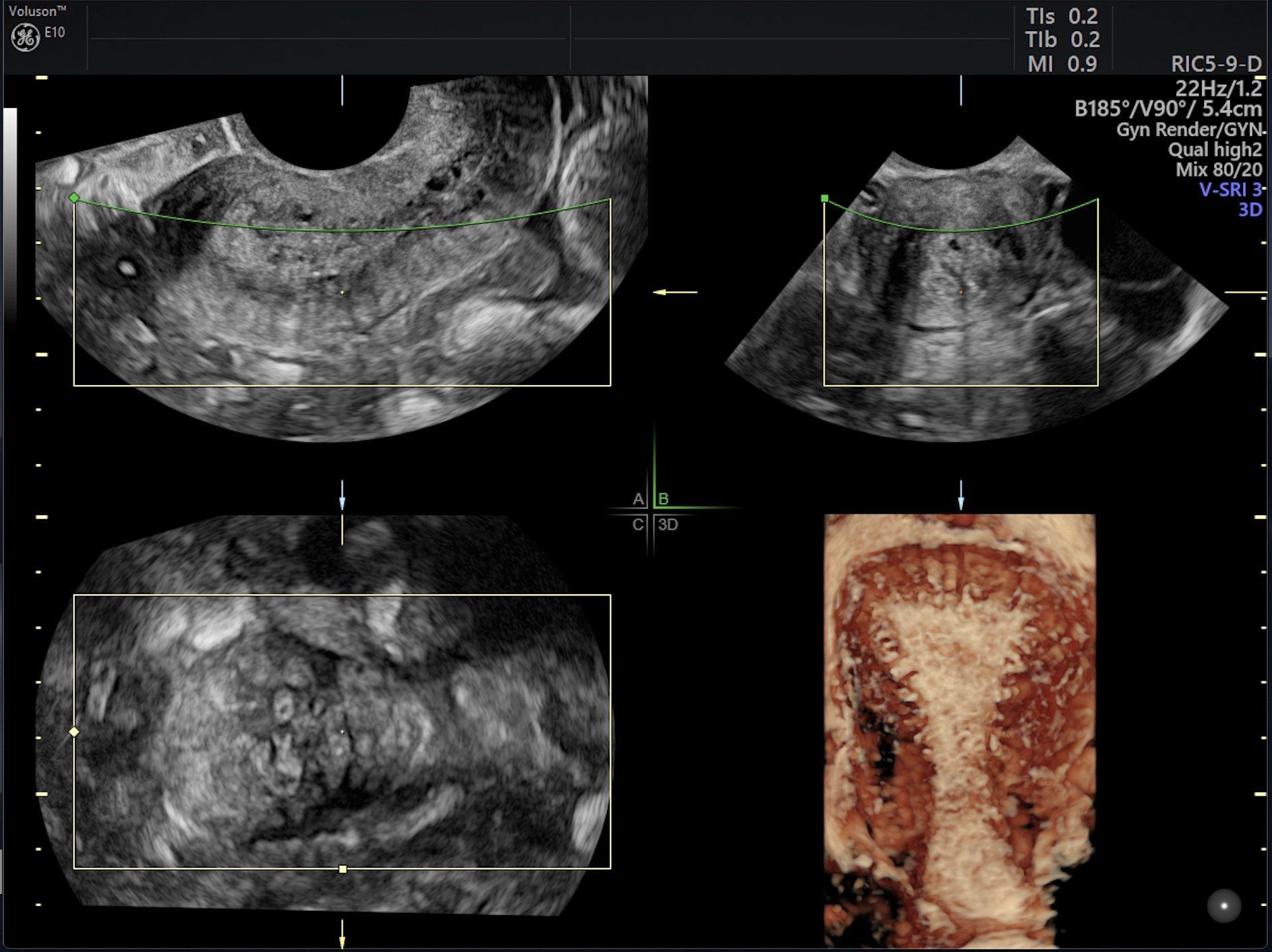
Task: Click green square handle on plane B box
Action: click(x=824, y=198)
